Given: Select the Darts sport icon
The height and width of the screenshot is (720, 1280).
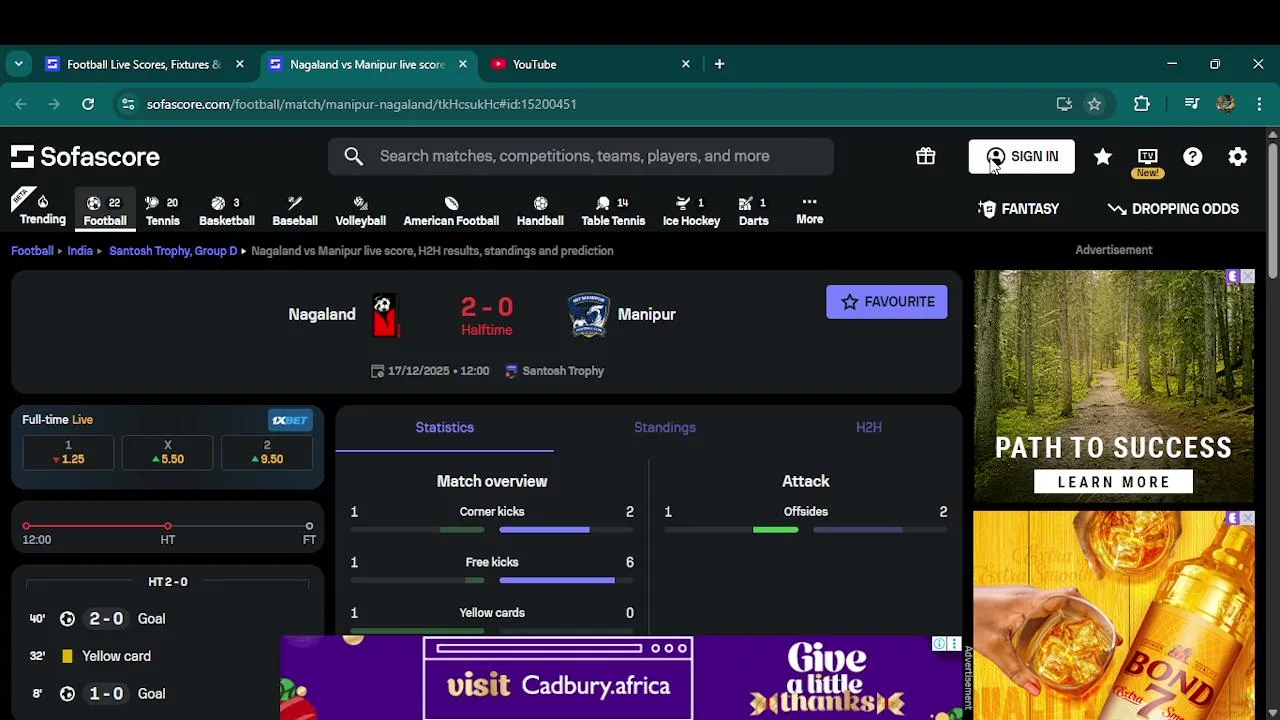Looking at the screenshot, I should 753,210.
